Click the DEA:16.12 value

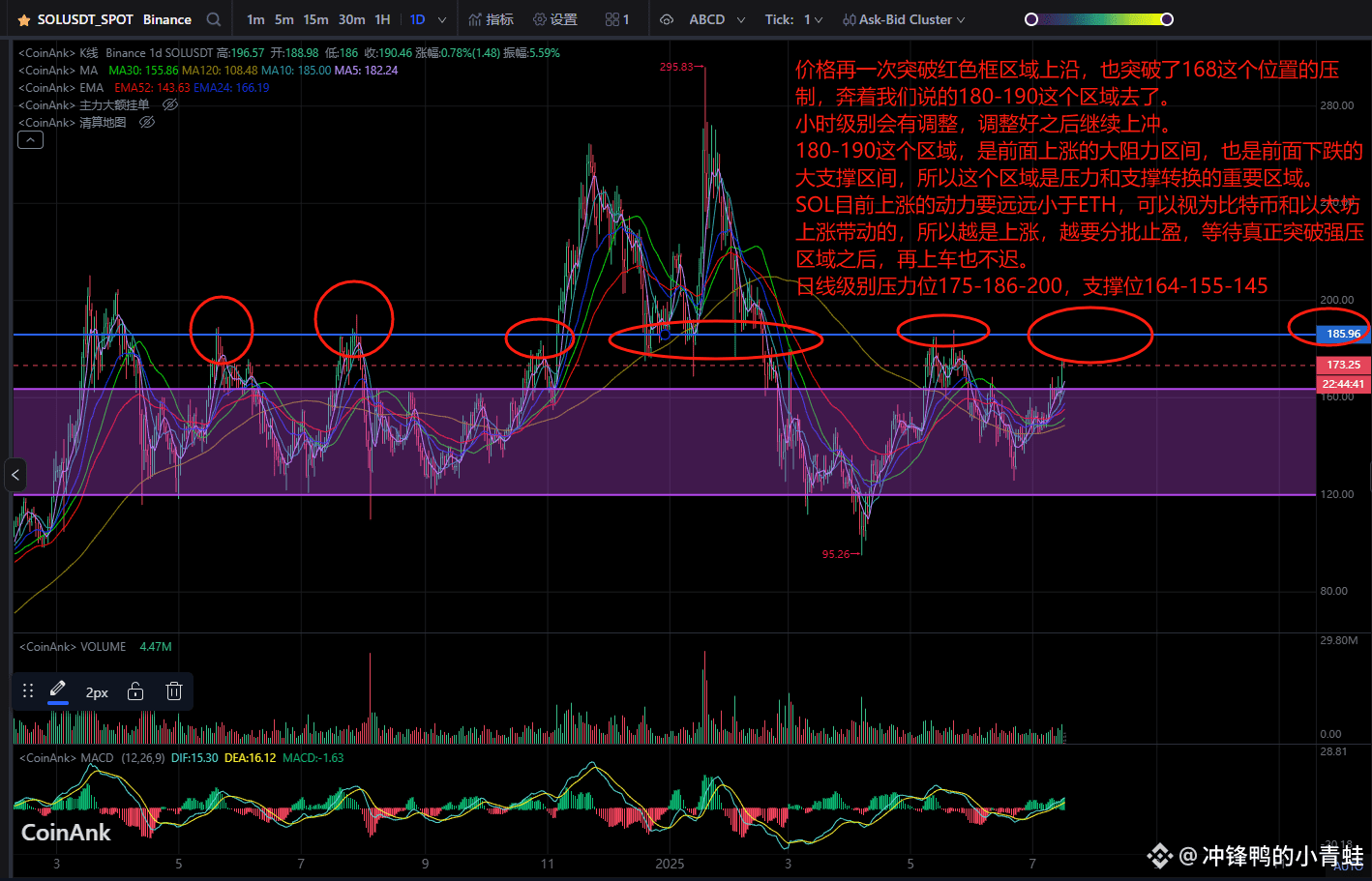tap(250, 757)
